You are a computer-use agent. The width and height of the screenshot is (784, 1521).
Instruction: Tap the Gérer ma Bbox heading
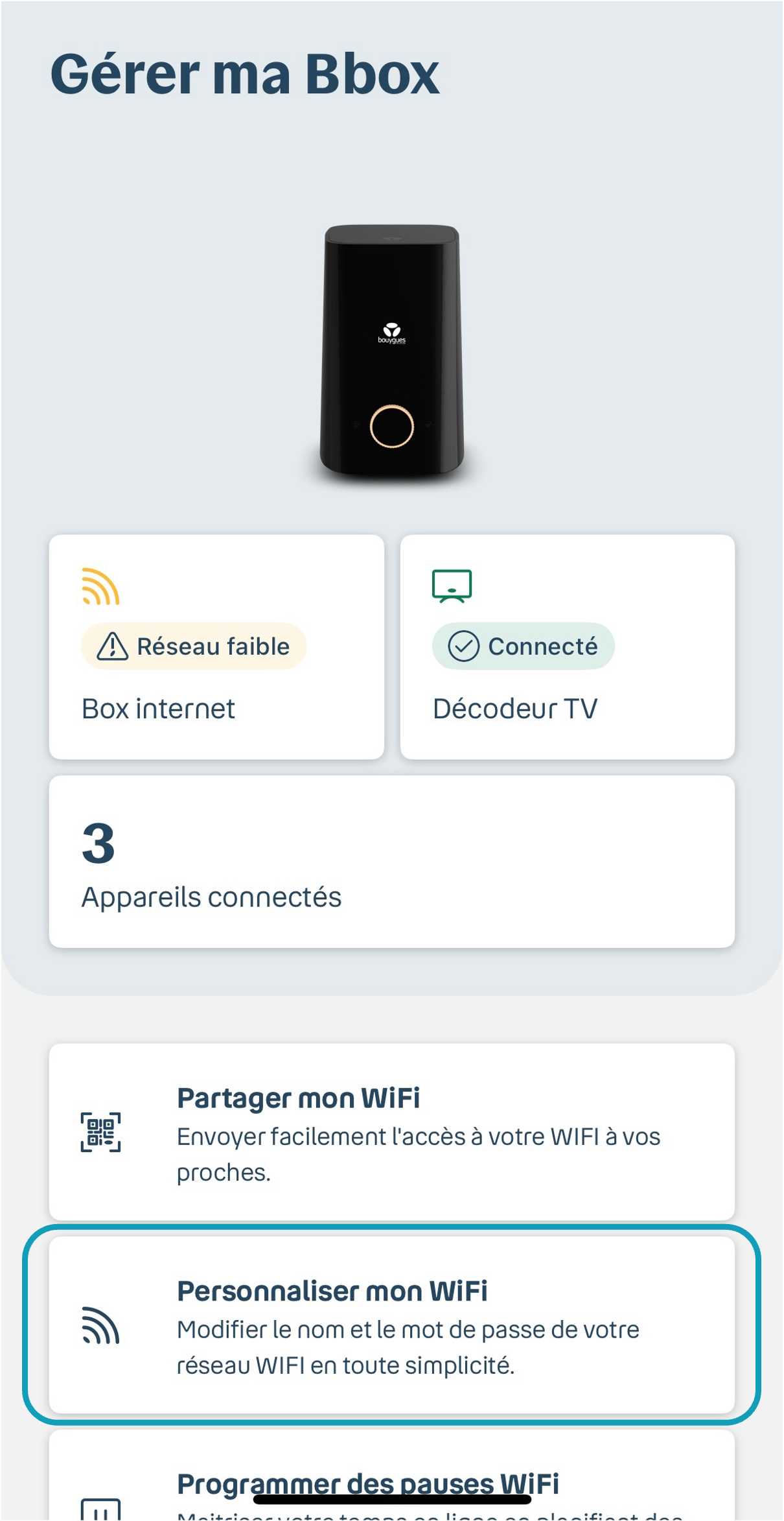[x=245, y=75]
